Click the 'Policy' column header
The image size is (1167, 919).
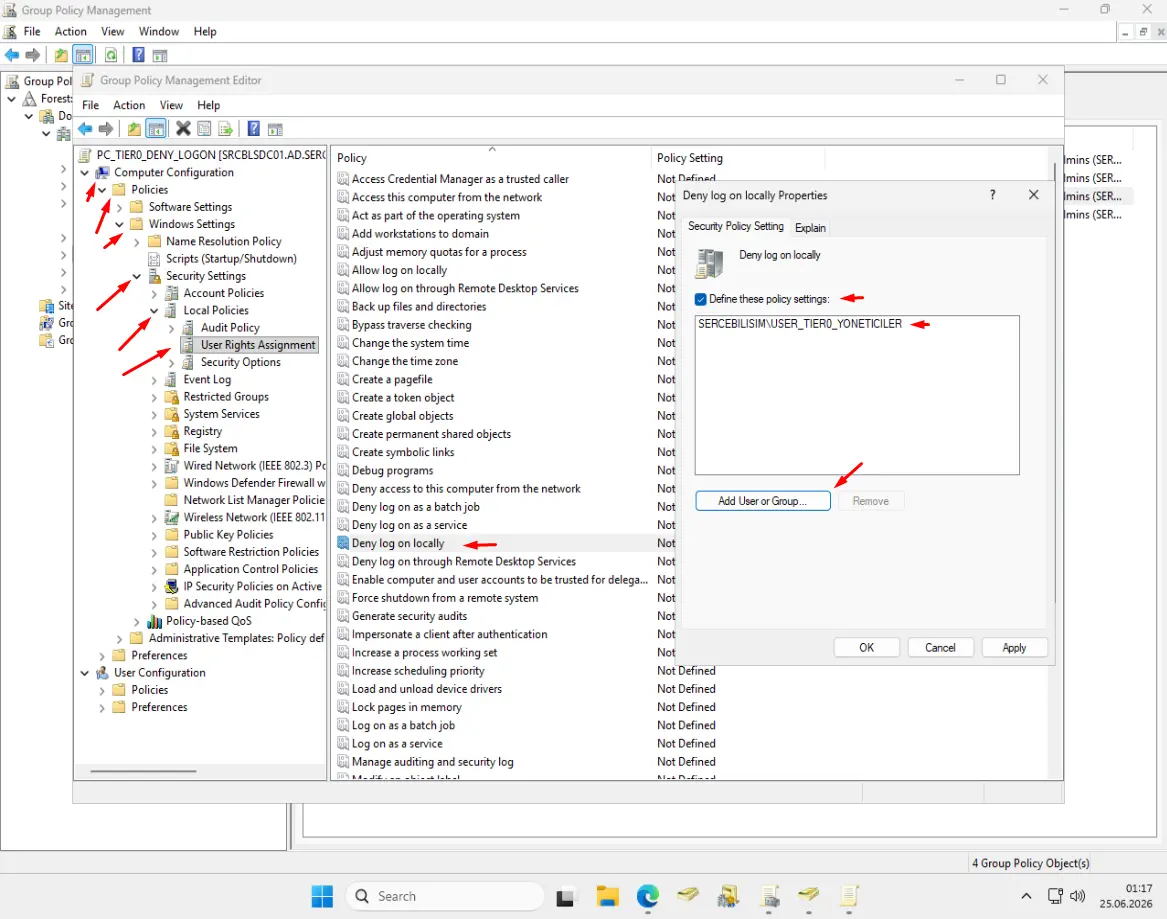tap(491, 158)
